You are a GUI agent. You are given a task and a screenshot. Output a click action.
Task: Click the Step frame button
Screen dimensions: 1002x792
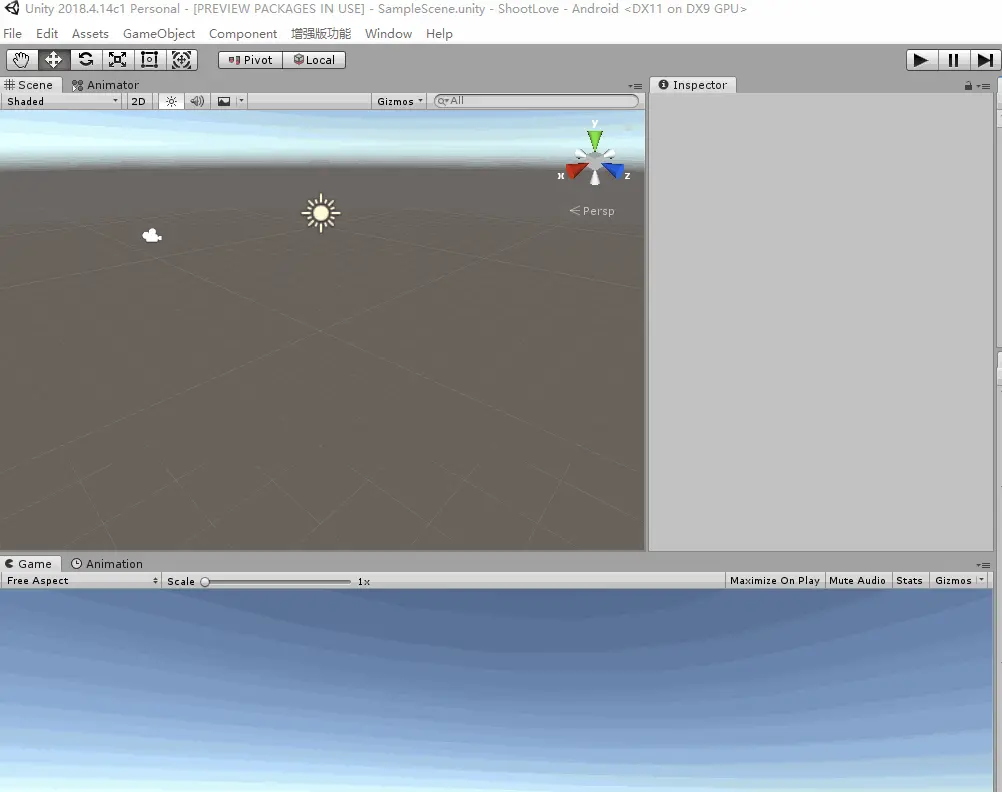[985, 59]
